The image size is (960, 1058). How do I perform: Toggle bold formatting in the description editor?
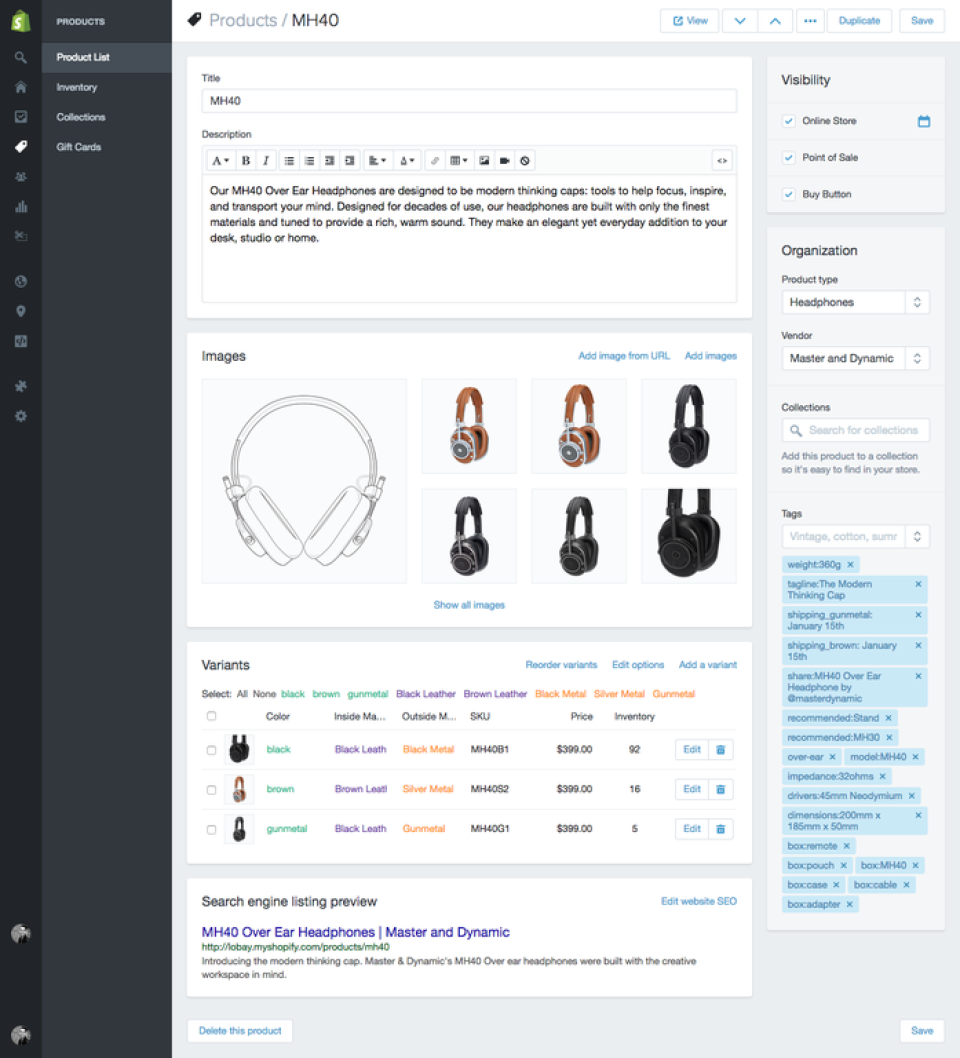click(x=245, y=160)
